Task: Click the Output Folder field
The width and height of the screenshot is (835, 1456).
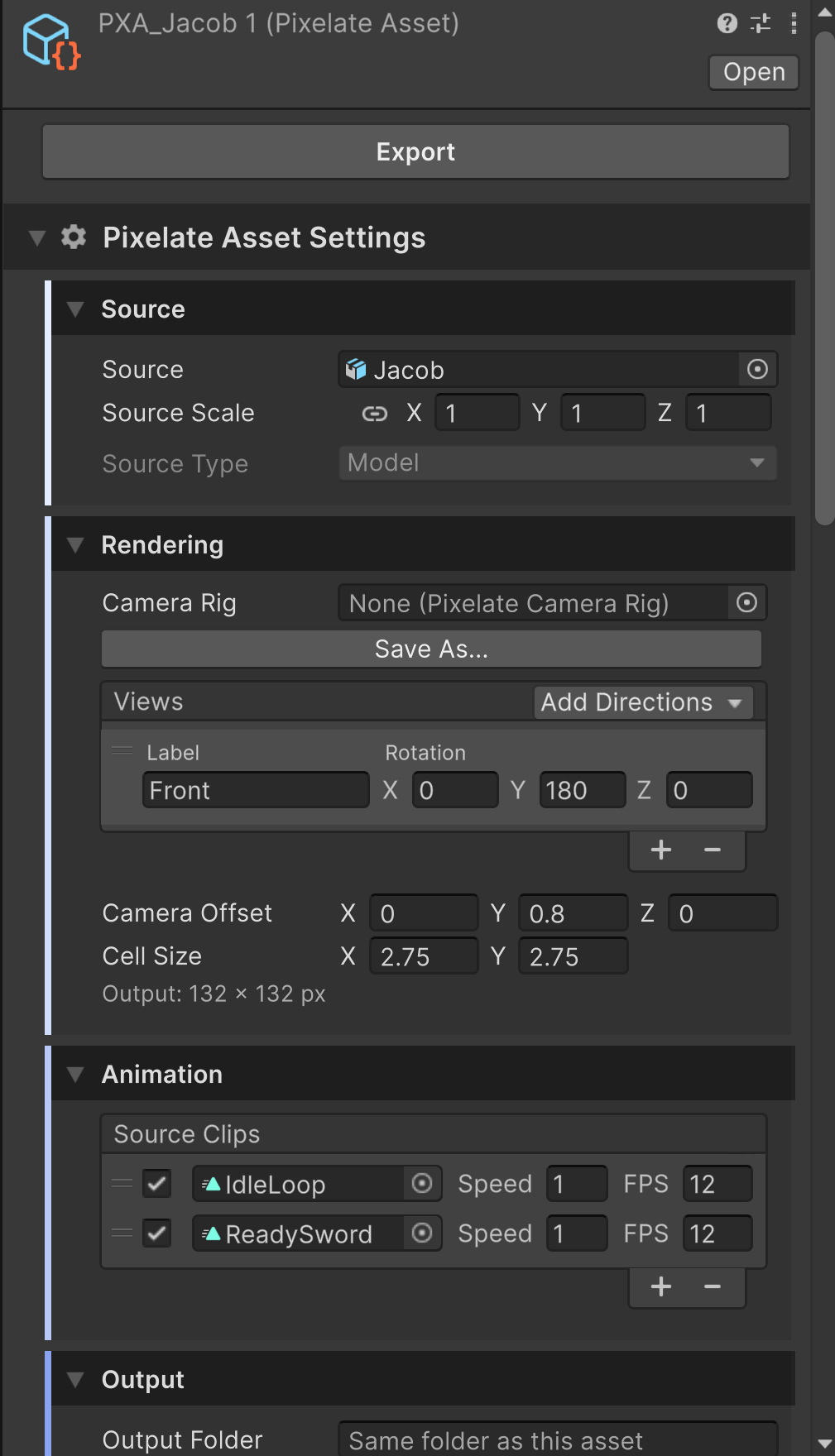Action: 558,1439
